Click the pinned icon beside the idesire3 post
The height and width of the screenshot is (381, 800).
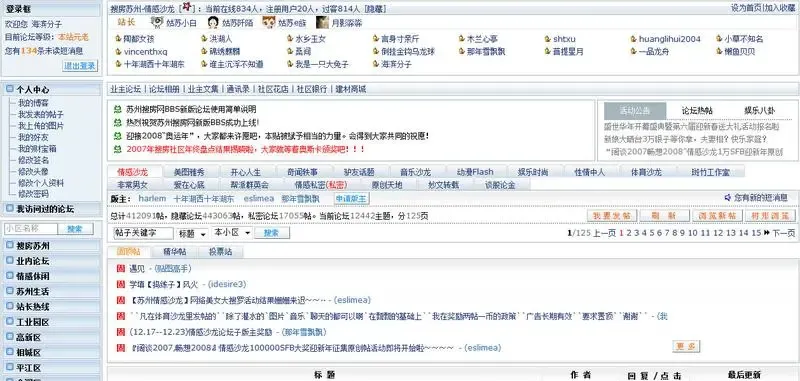[x=120, y=284]
